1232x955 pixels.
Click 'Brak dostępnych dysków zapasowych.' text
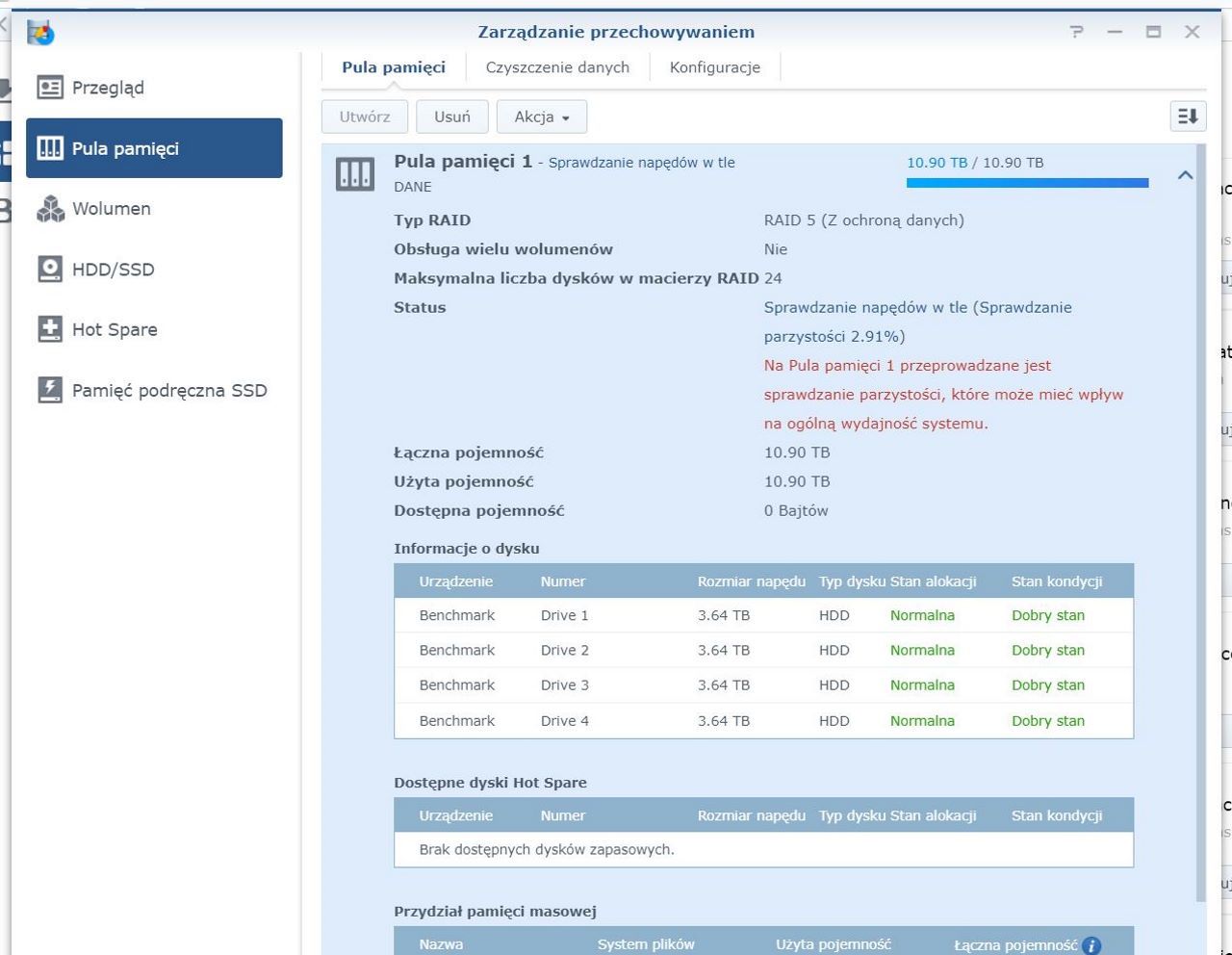547,849
